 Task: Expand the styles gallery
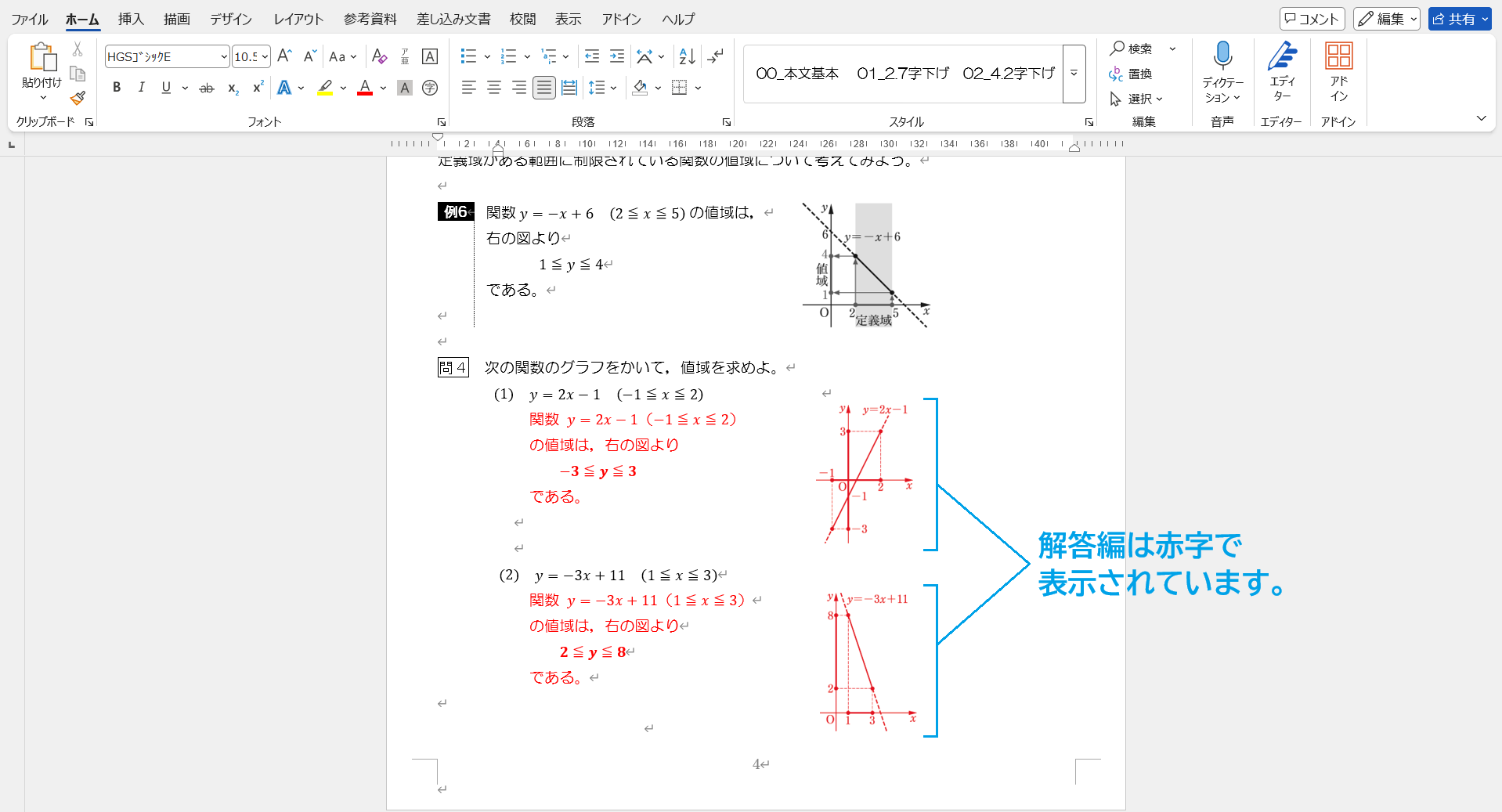[x=1074, y=74]
